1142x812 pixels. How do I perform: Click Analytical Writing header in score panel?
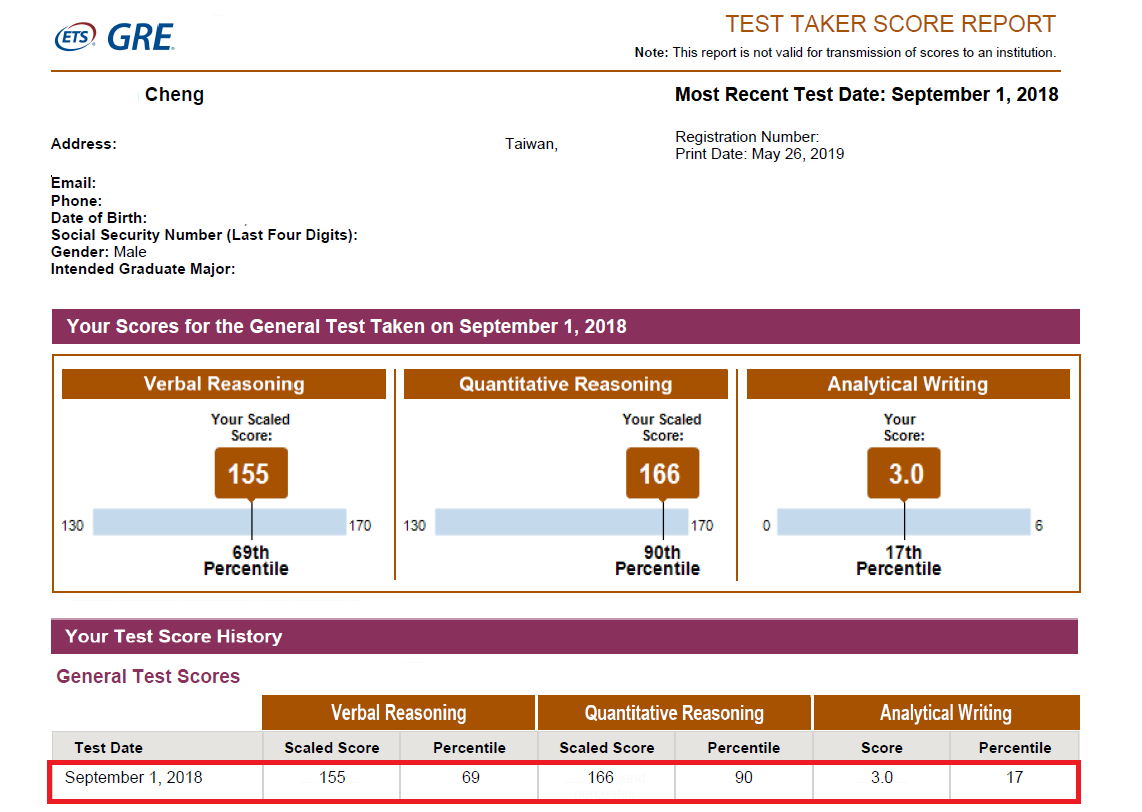907,384
